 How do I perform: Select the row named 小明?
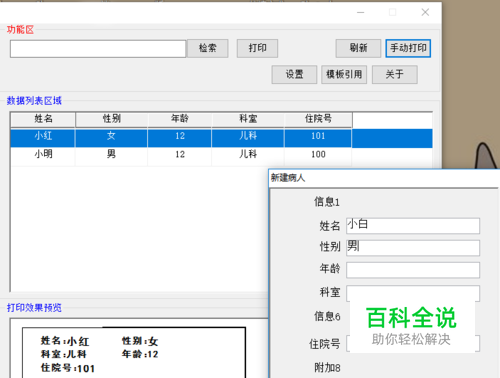pos(221,156)
